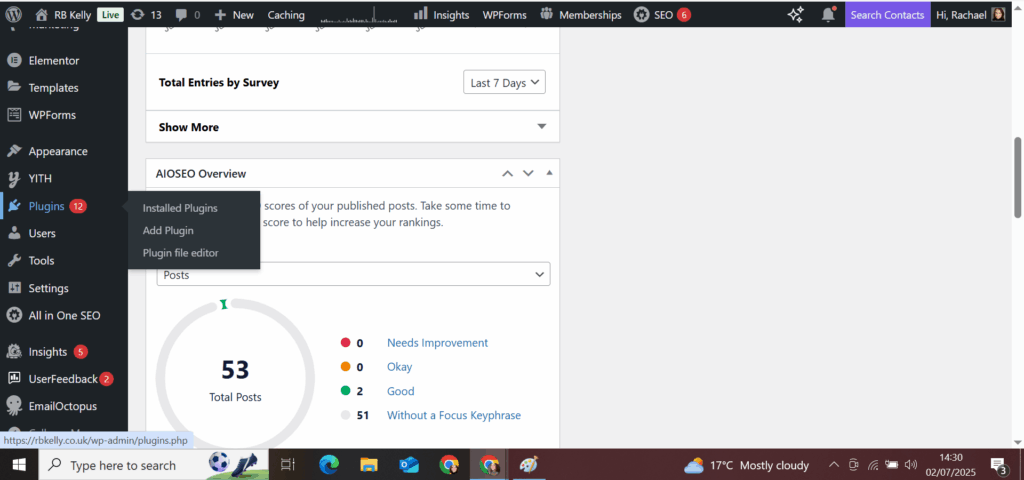Image resolution: width=1024 pixels, height=480 pixels.
Task: Open the New content menu
Action: pos(234,14)
